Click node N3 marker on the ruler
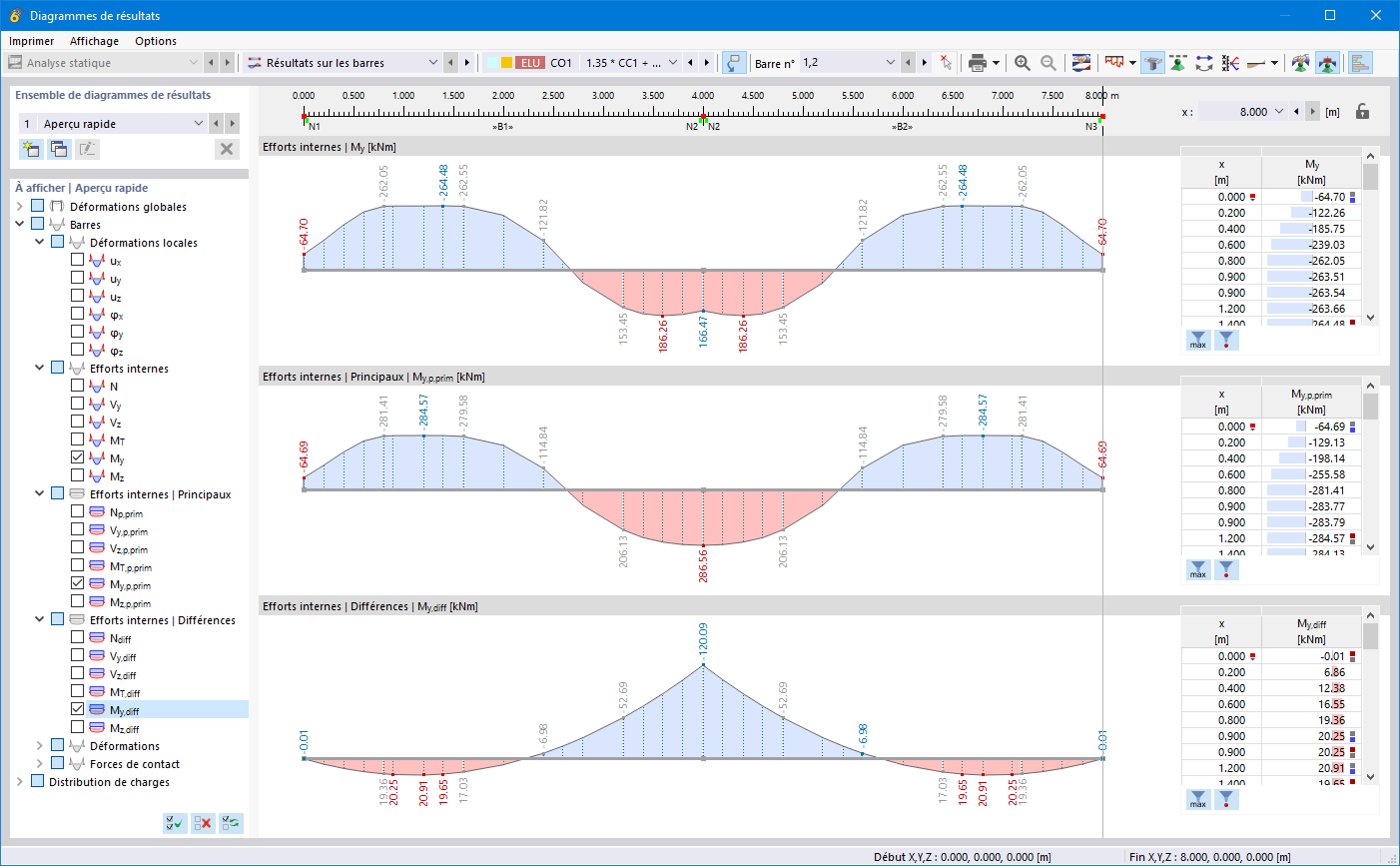Screen dimensions: 1400x866 [1102, 118]
